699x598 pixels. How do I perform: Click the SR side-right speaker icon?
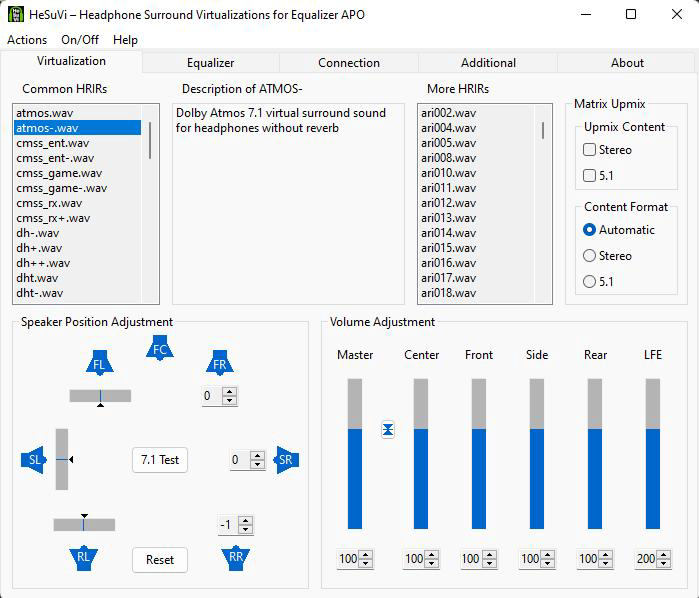point(286,460)
